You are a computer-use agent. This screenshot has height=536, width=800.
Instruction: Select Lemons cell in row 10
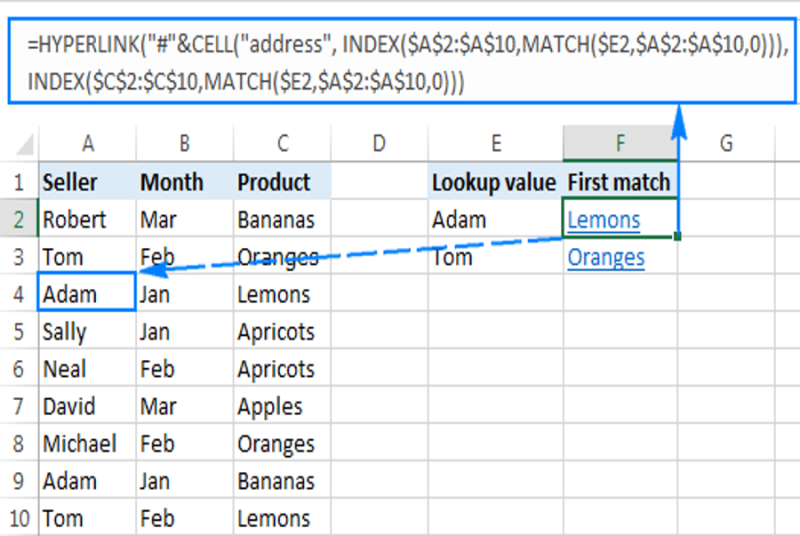click(x=282, y=518)
